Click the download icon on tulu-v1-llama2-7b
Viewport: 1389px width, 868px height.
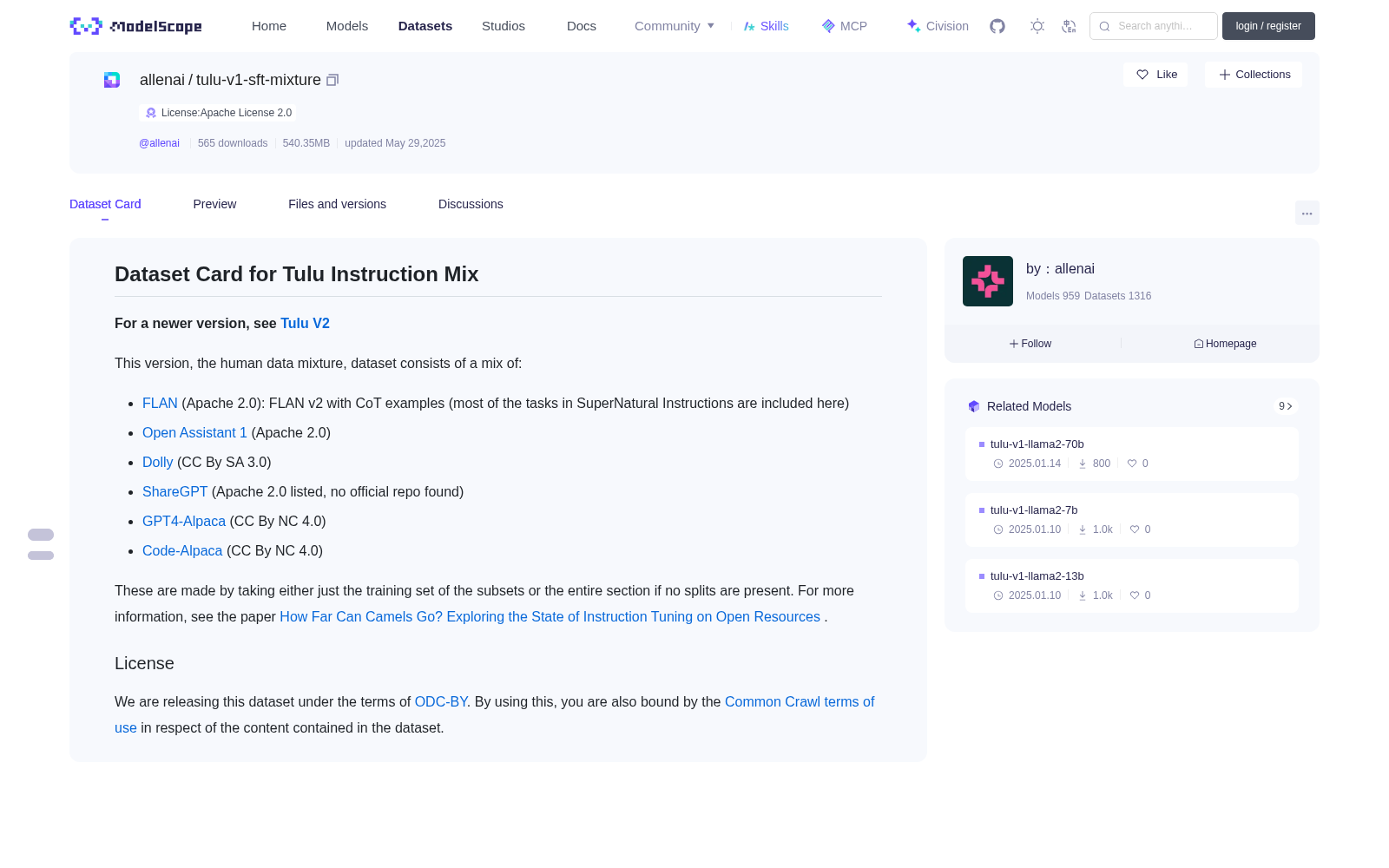(x=1083, y=529)
